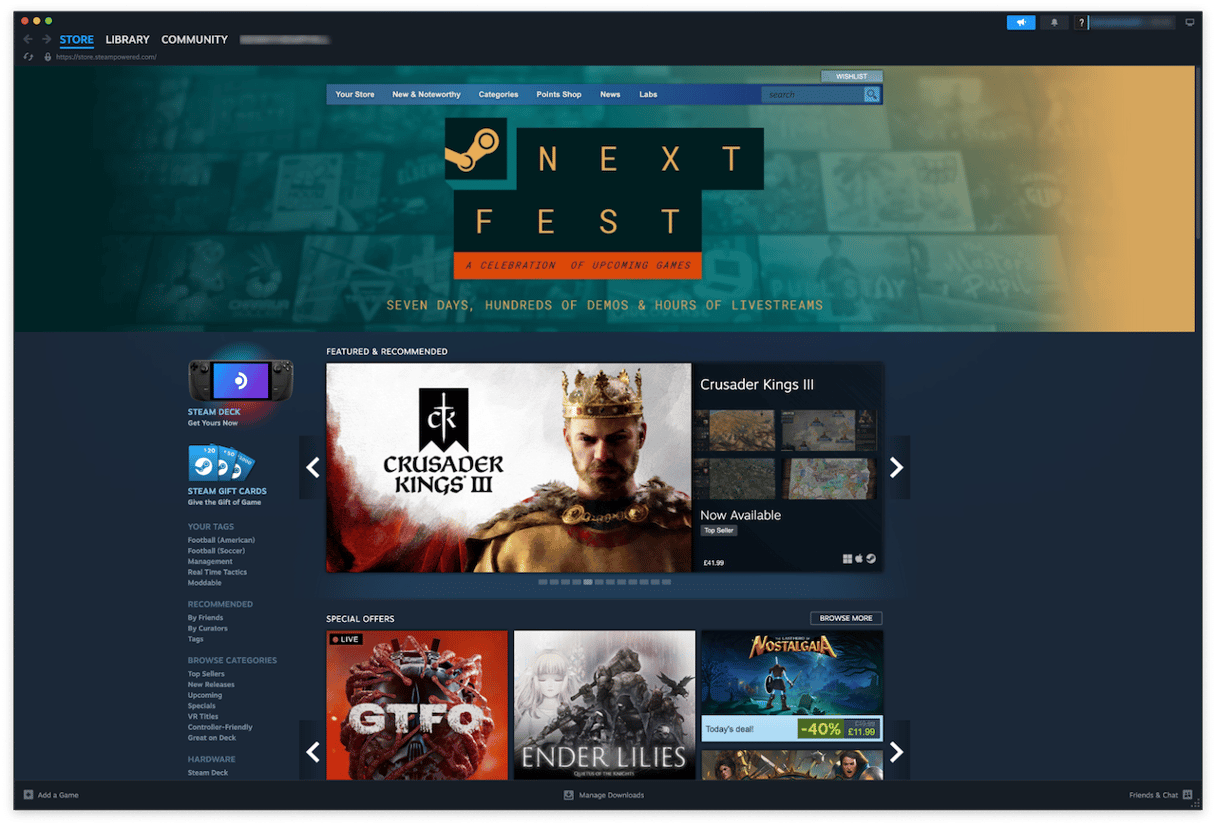This screenshot has height=826, width=1216.
Task: Expand the Your Store menu
Action: 355,95
